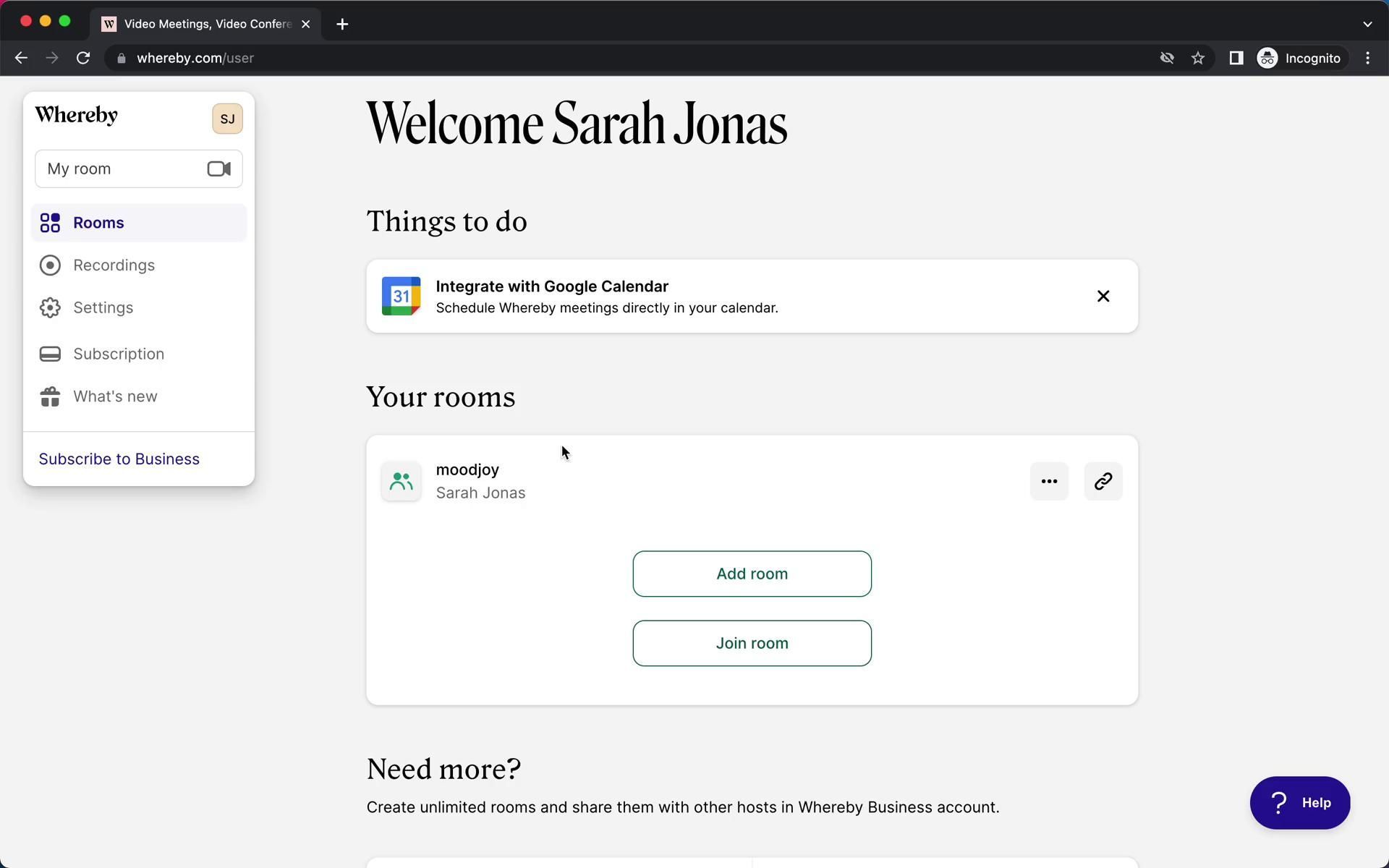
Task: Click the video camera icon in My room
Action: pyautogui.click(x=218, y=169)
